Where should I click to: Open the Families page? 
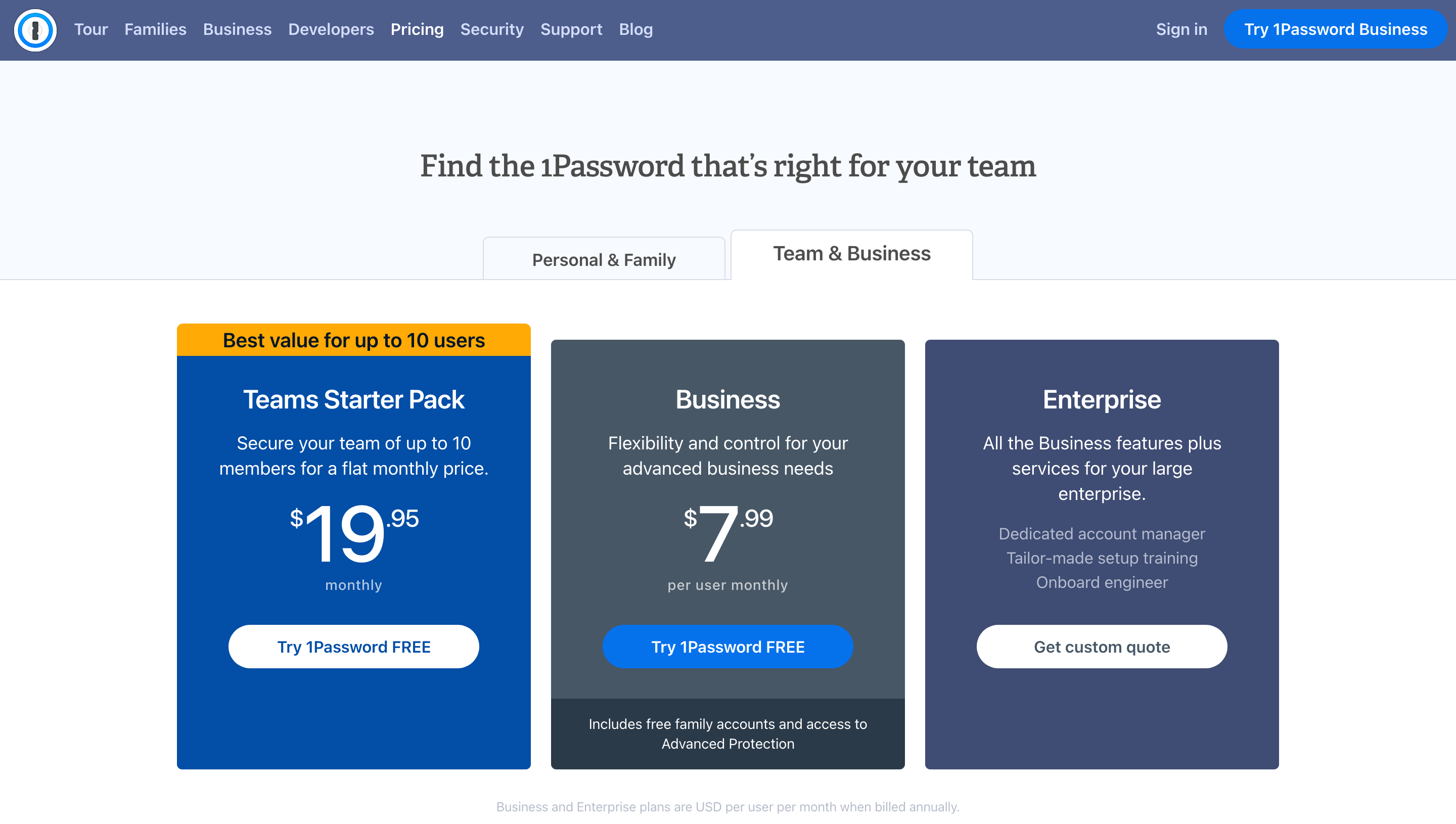coord(155,29)
